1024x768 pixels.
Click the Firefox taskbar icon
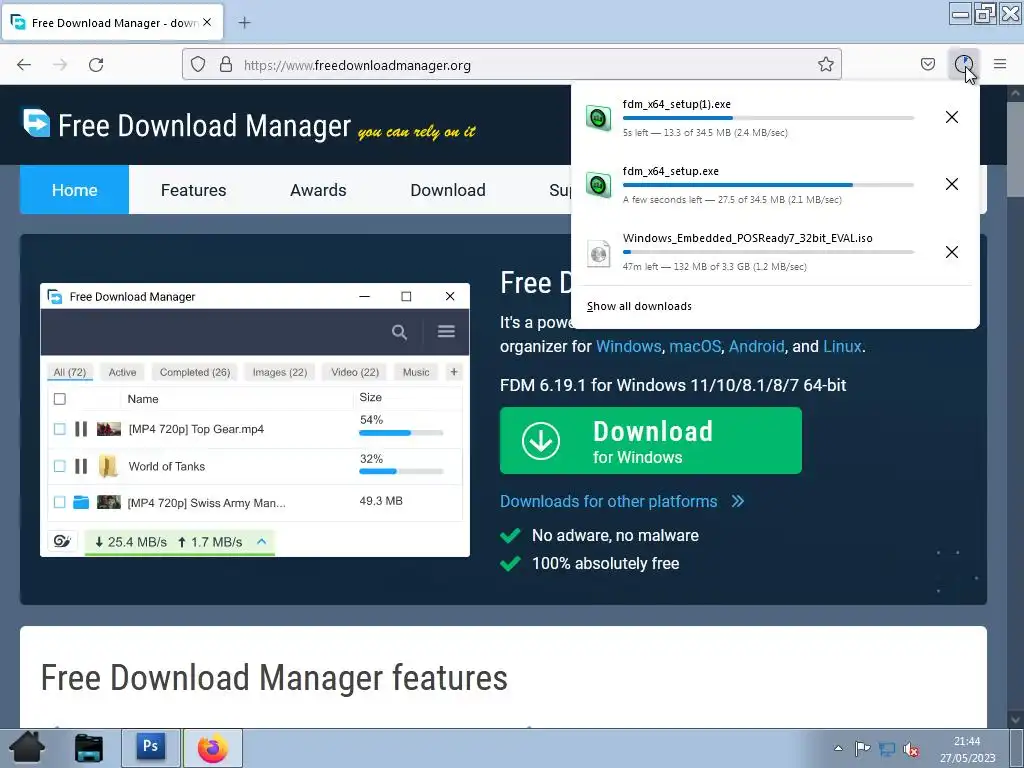(213, 748)
